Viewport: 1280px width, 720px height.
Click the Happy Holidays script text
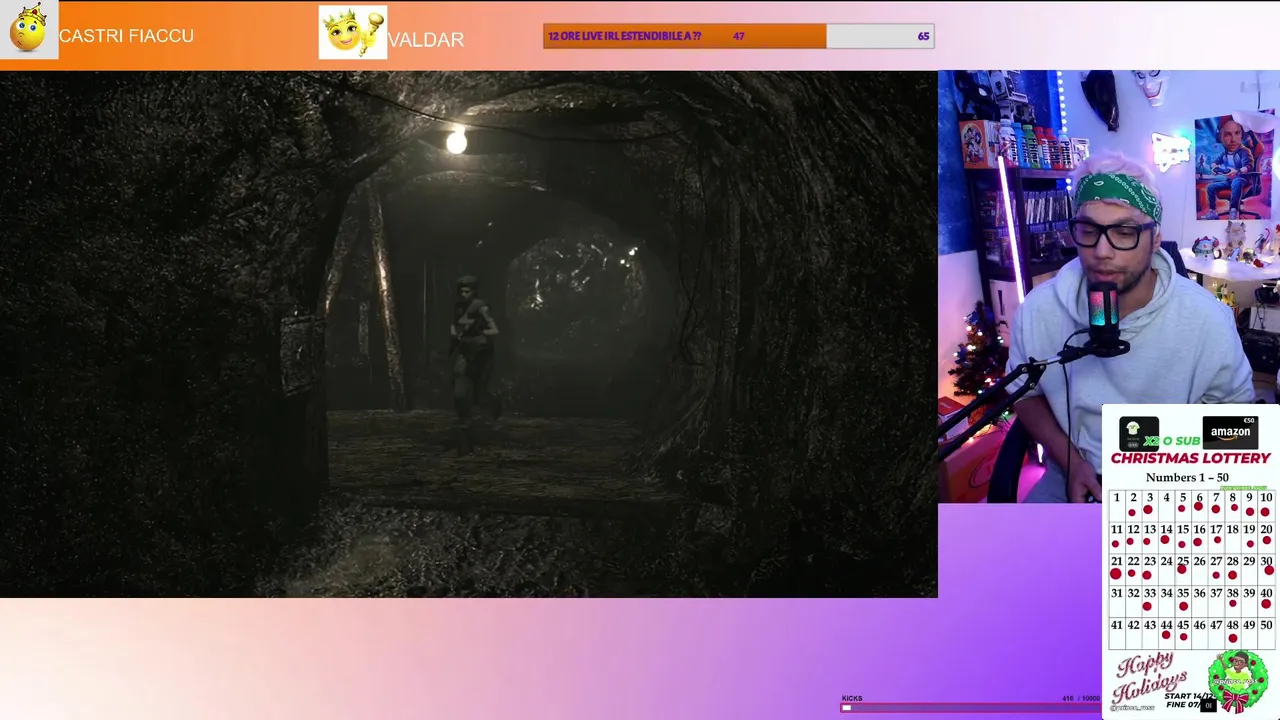coord(1150,680)
